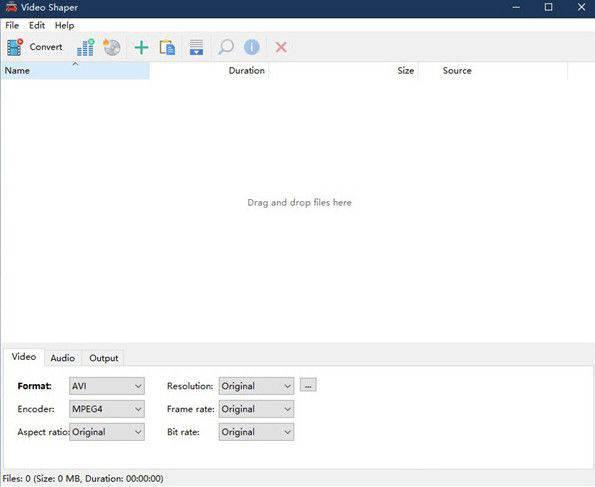Open the Format dropdown showing AVI

[107, 386]
